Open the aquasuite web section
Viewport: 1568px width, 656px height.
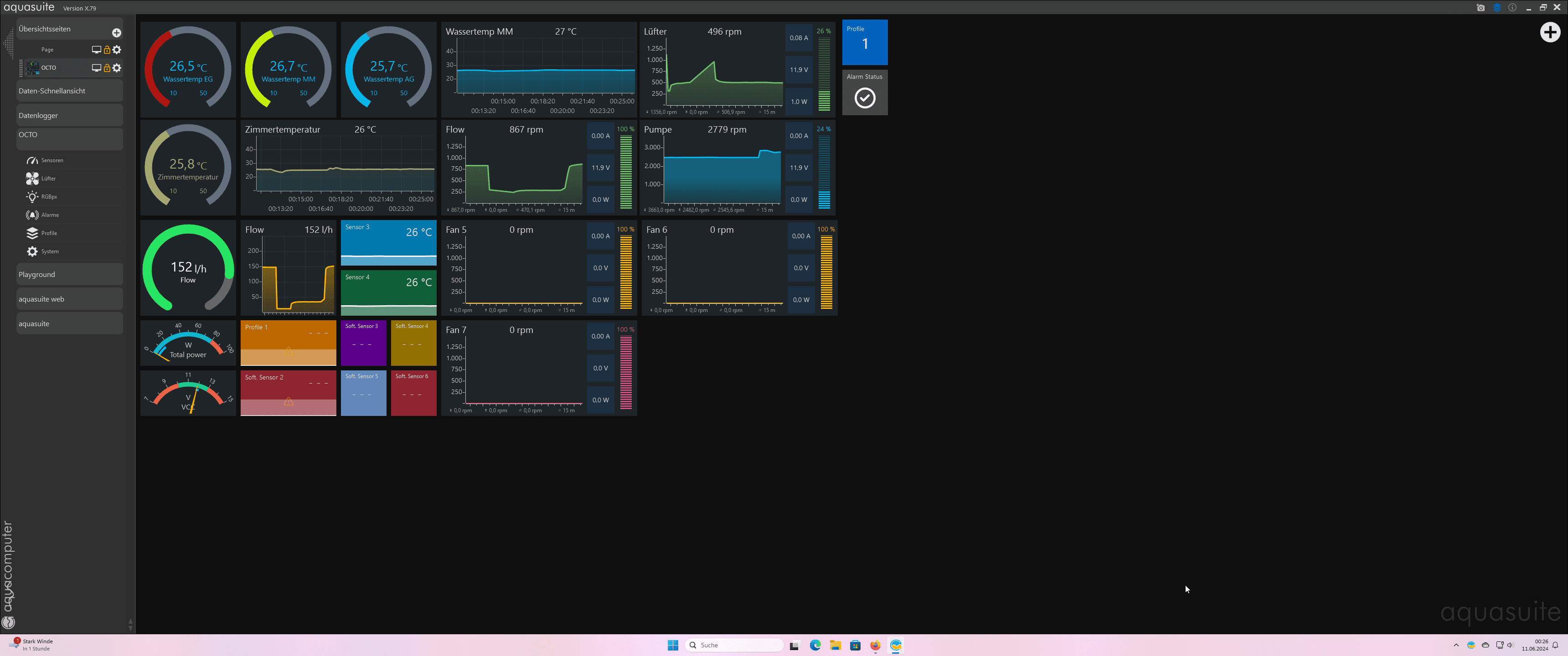point(69,299)
